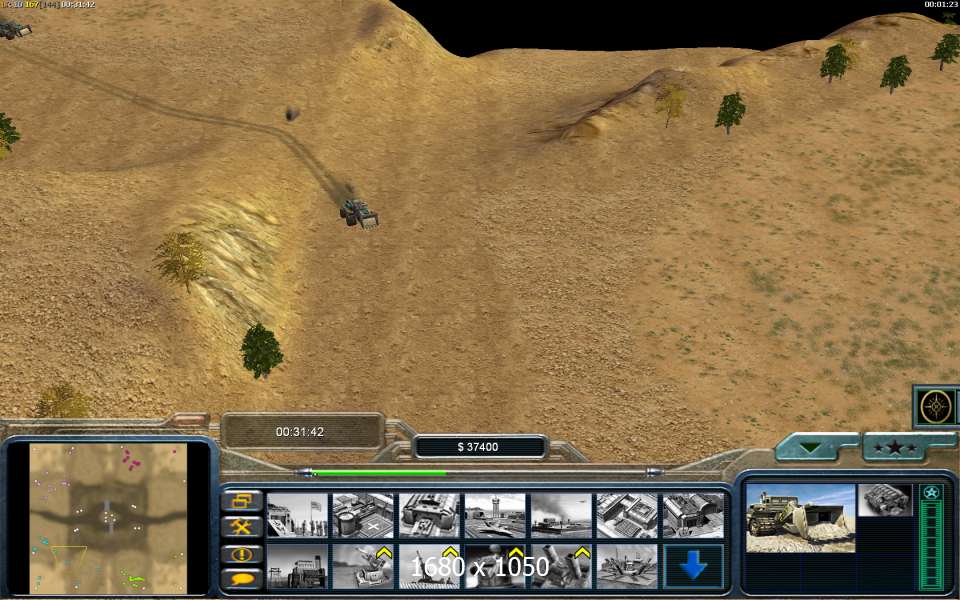Pick the factory with scaffold tower icon
The image size is (960, 600).
tap(298, 566)
